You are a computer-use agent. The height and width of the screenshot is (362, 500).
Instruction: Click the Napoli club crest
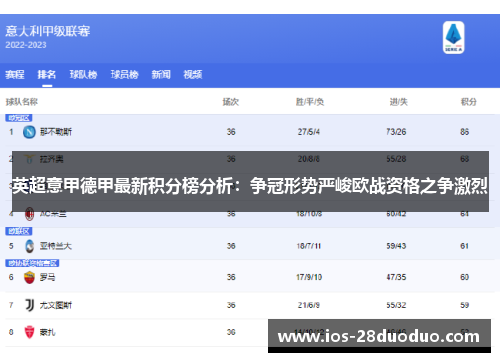point(29,132)
